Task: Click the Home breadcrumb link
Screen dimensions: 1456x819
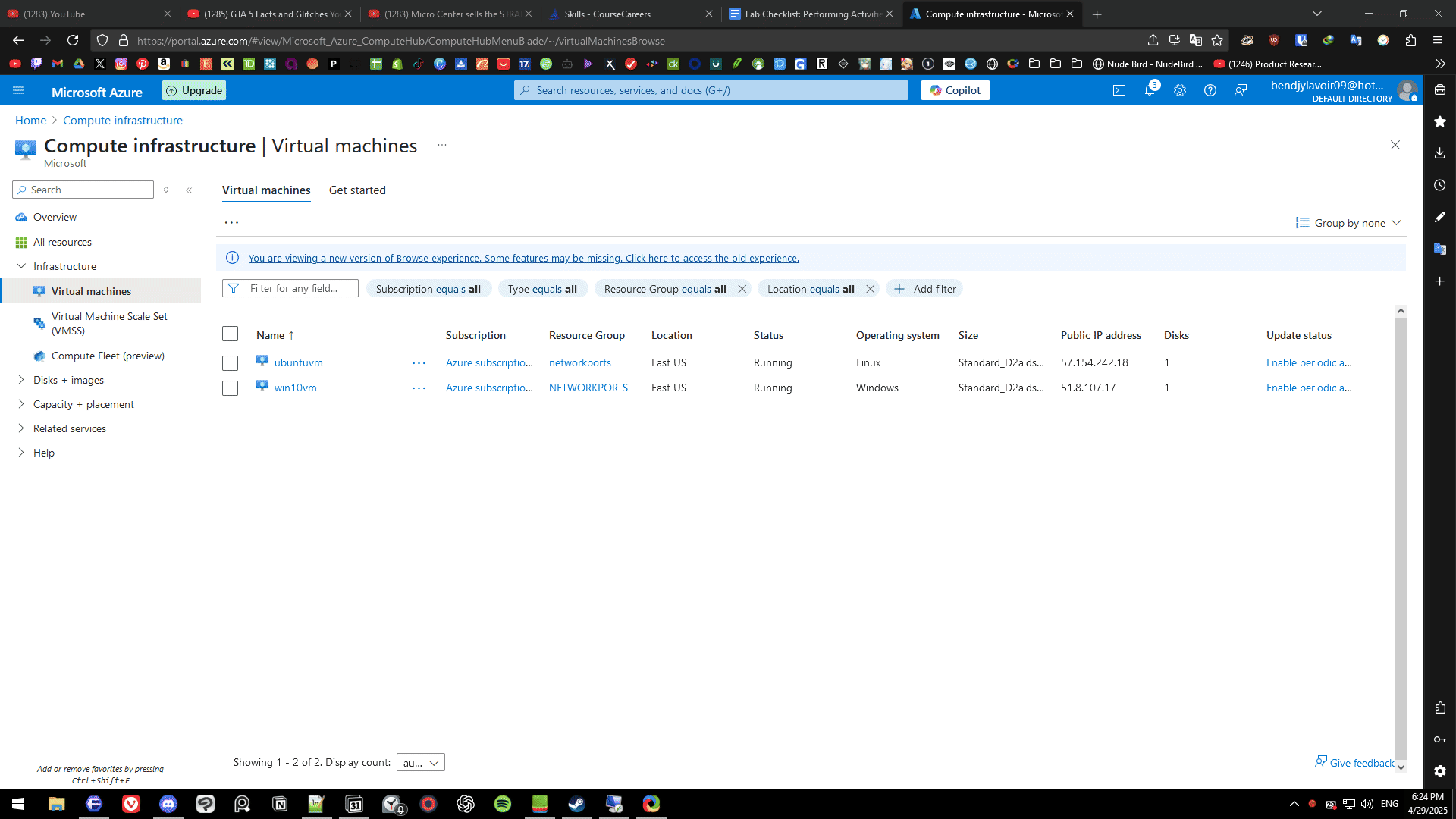Action: click(x=30, y=121)
